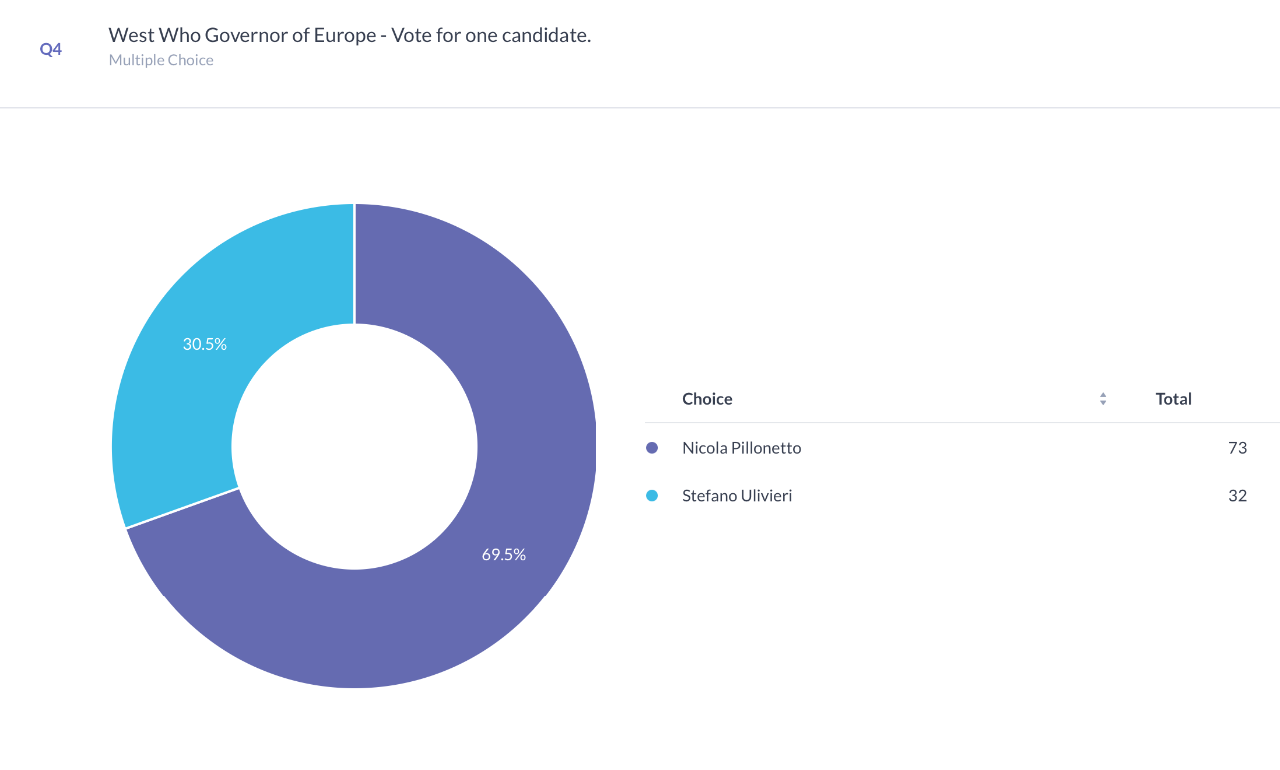Click the sort arrows icon beside Choice
The height and width of the screenshot is (770, 1280).
[1103, 399]
